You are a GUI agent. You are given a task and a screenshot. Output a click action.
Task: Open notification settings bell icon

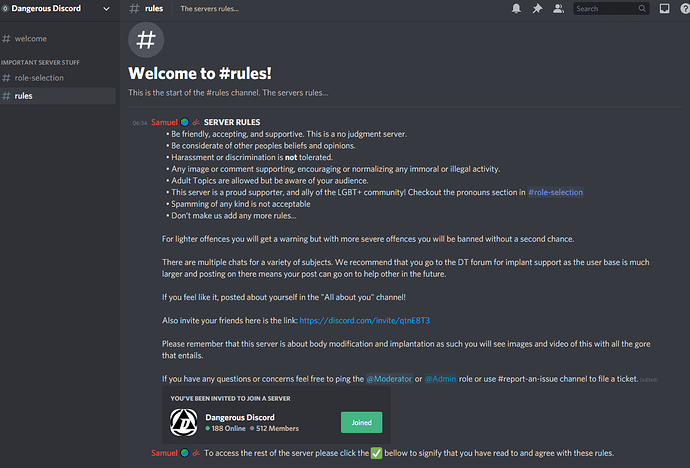coord(516,8)
